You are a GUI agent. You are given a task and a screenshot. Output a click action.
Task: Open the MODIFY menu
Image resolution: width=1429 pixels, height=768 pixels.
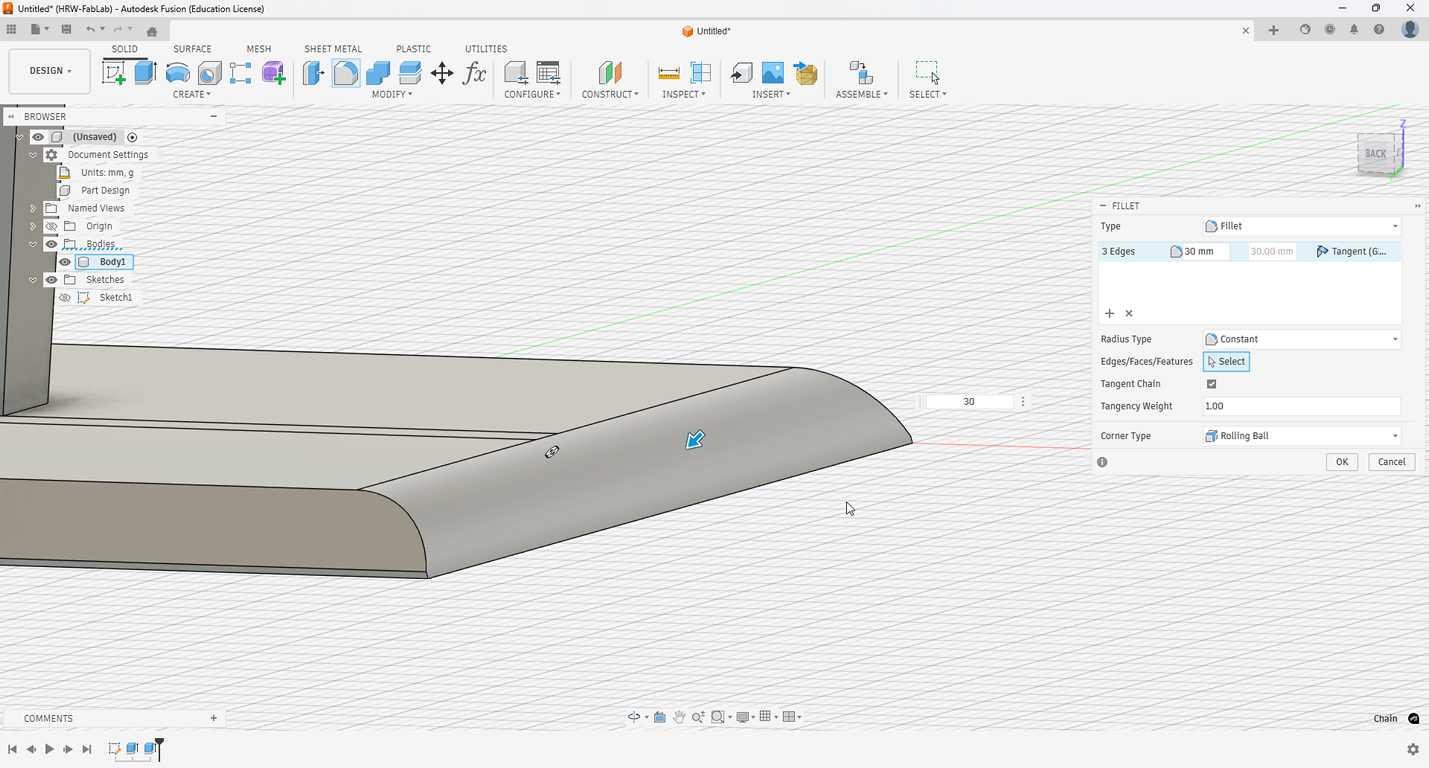(x=392, y=94)
